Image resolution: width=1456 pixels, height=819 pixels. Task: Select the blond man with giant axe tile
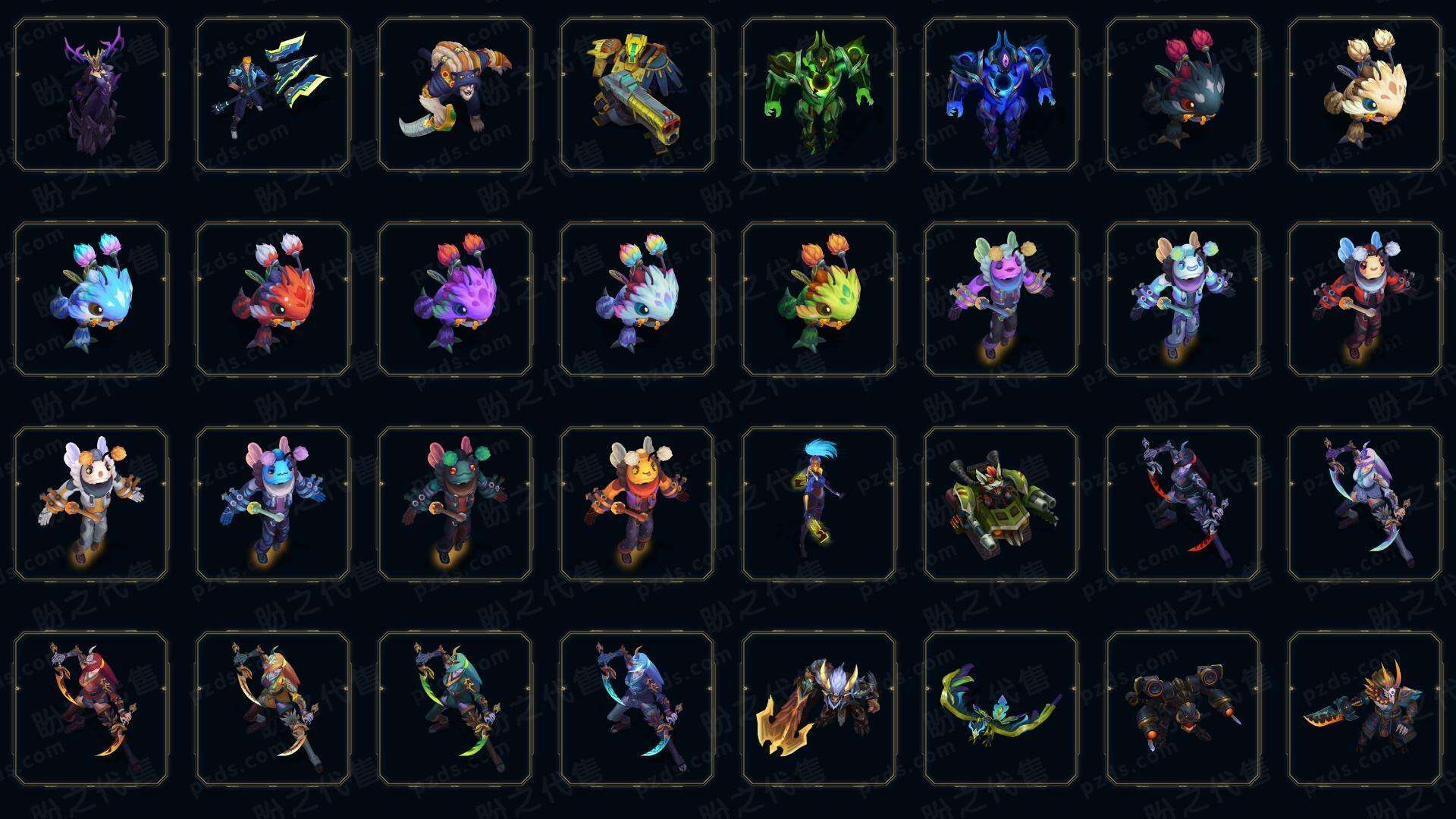point(273,95)
